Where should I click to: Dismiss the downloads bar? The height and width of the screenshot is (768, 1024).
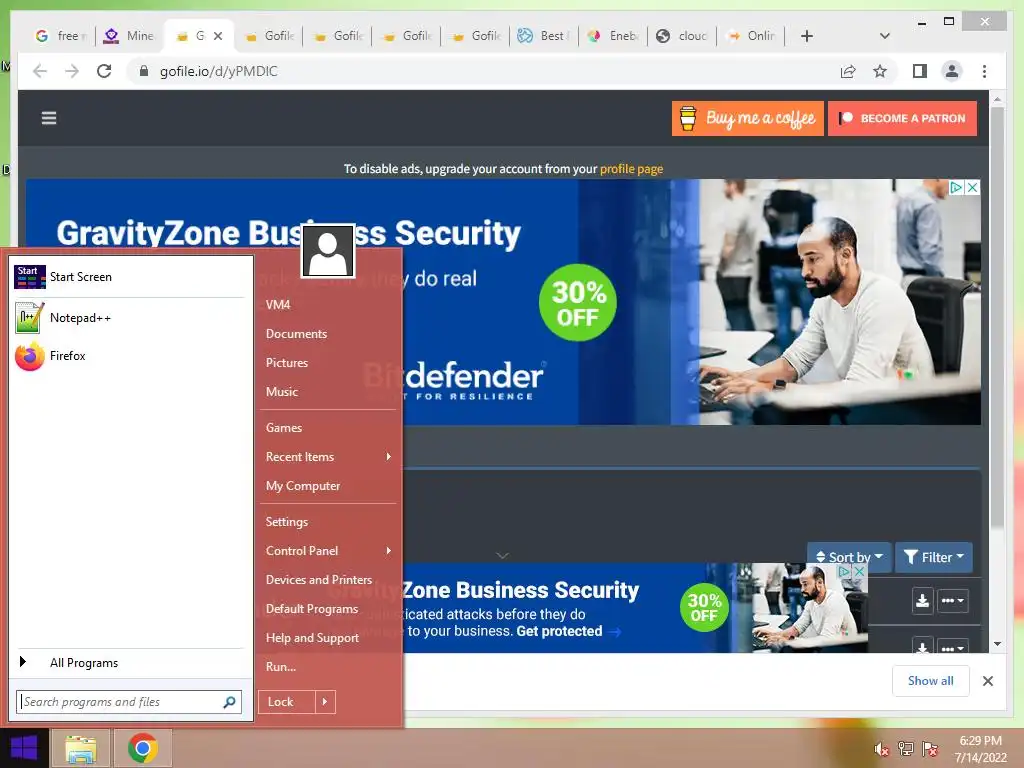[988, 681]
